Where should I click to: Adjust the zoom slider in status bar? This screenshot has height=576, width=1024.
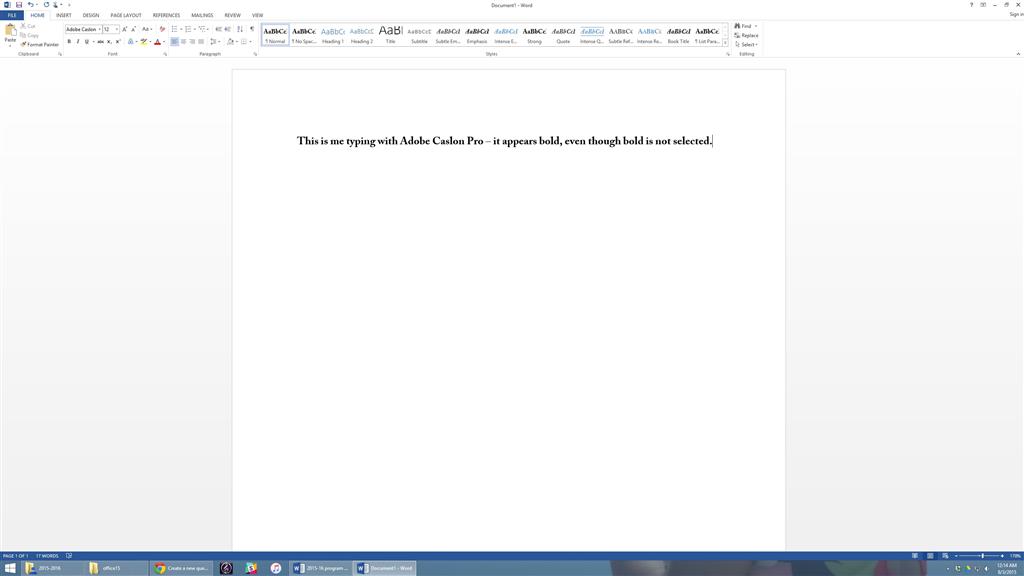[982, 556]
